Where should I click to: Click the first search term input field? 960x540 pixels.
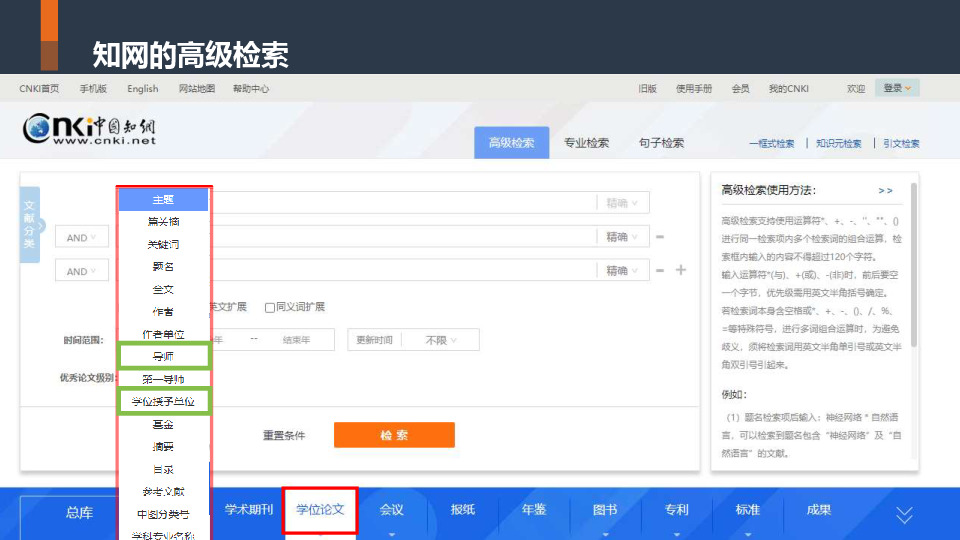(404, 203)
